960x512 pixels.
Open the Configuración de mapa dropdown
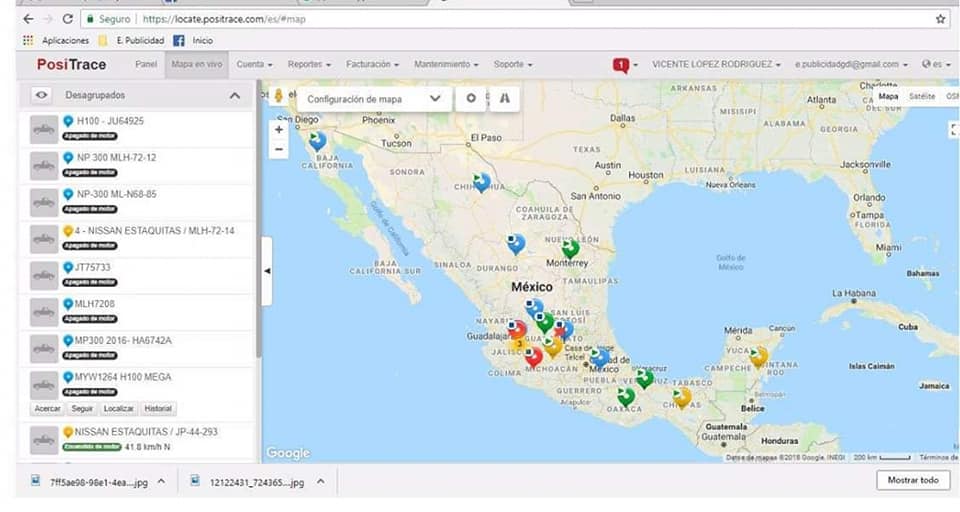tap(374, 99)
